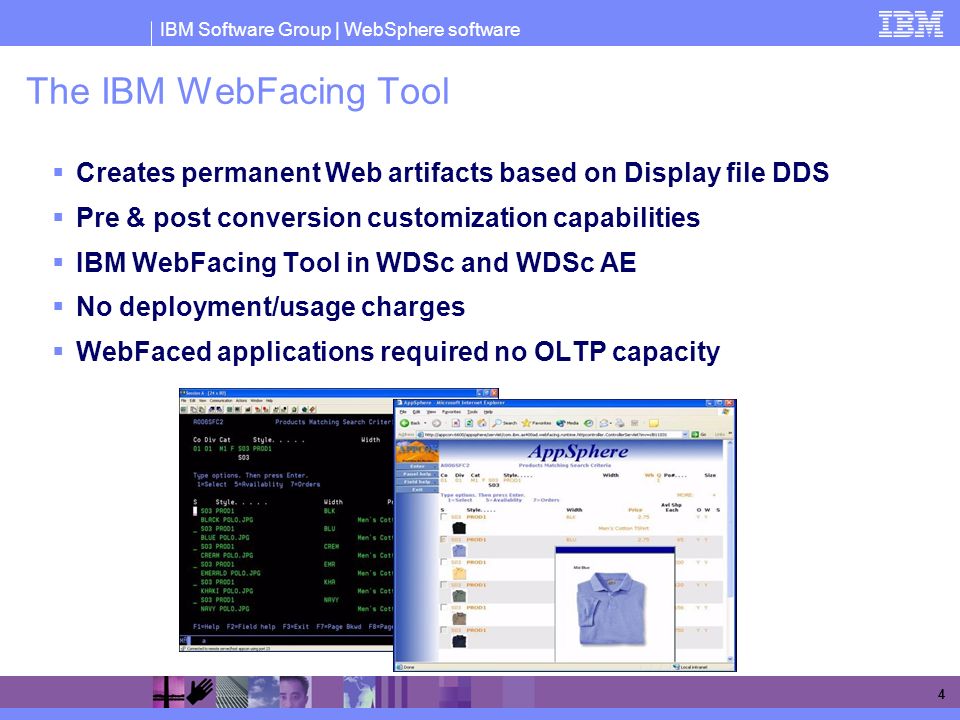Click the Print icon in Internet Explorer toolbar
Screen dimensions: 960x720
click(x=620, y=423)
